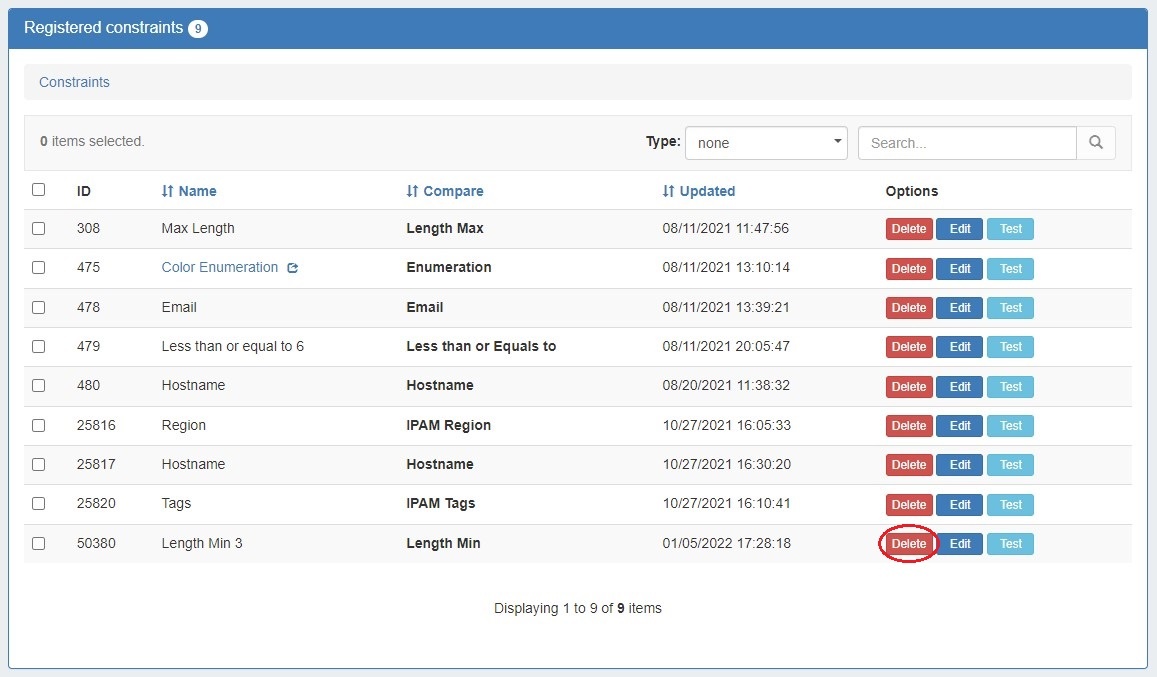Open external link icon beside Color Enumeration
Viewport: 1157px width, 677px height.
click(x=293, y=268)
